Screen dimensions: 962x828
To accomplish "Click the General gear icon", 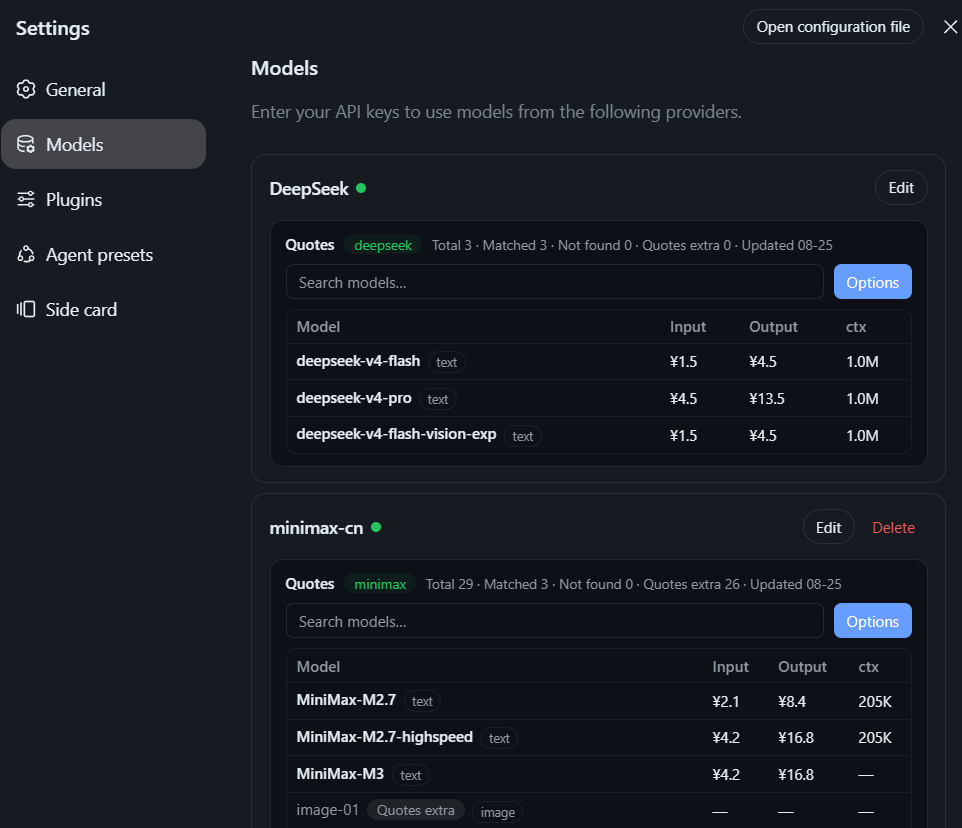I will pyautogui.click(x=26, y=90).
